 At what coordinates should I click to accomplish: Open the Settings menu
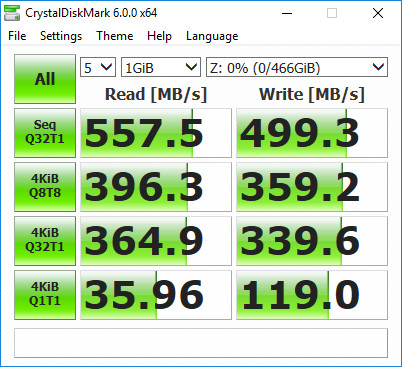coord(61,36)
